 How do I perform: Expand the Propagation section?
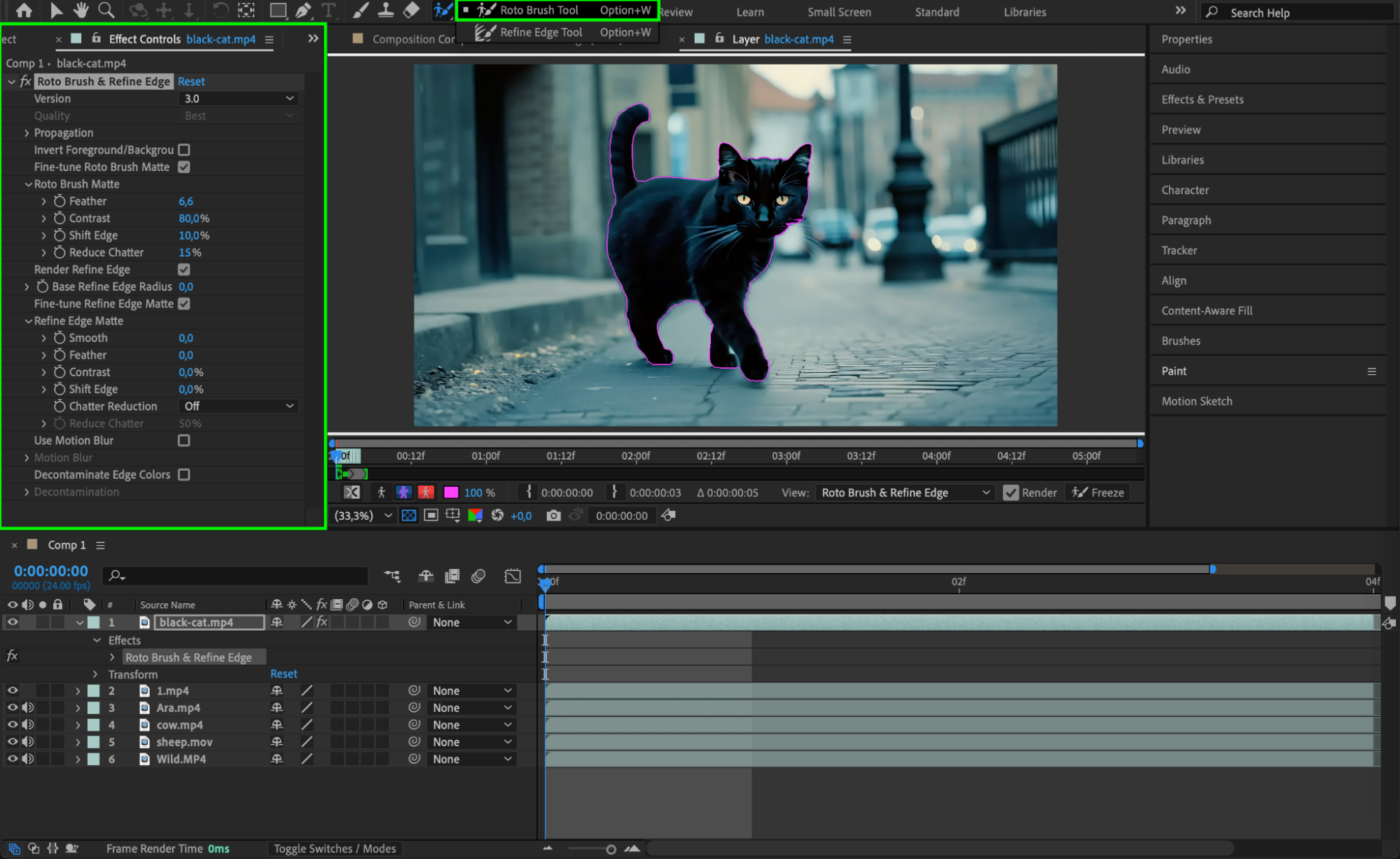tap(27, 133)
